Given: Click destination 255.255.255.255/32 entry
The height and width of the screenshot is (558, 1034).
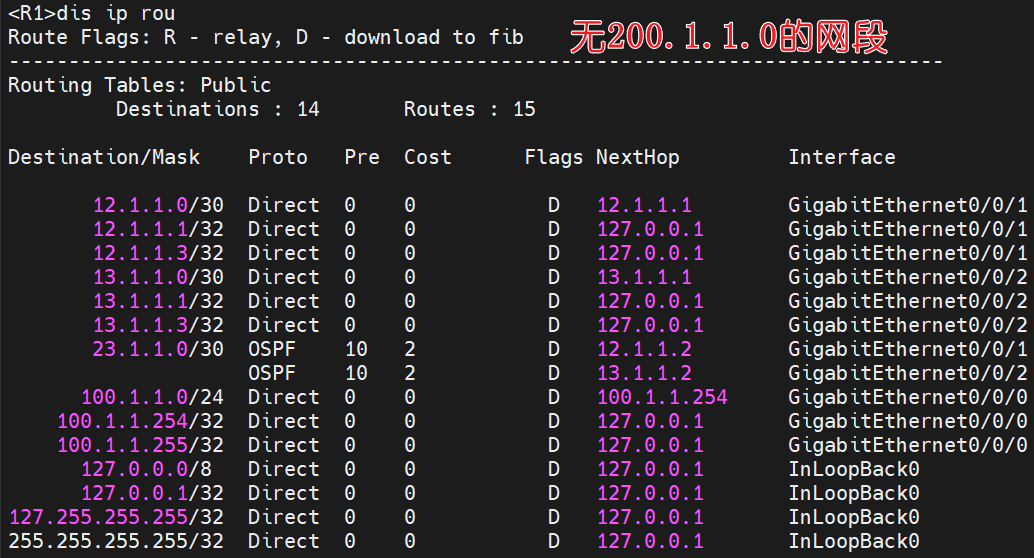Looking at the screenshot, I should point(115,541).
